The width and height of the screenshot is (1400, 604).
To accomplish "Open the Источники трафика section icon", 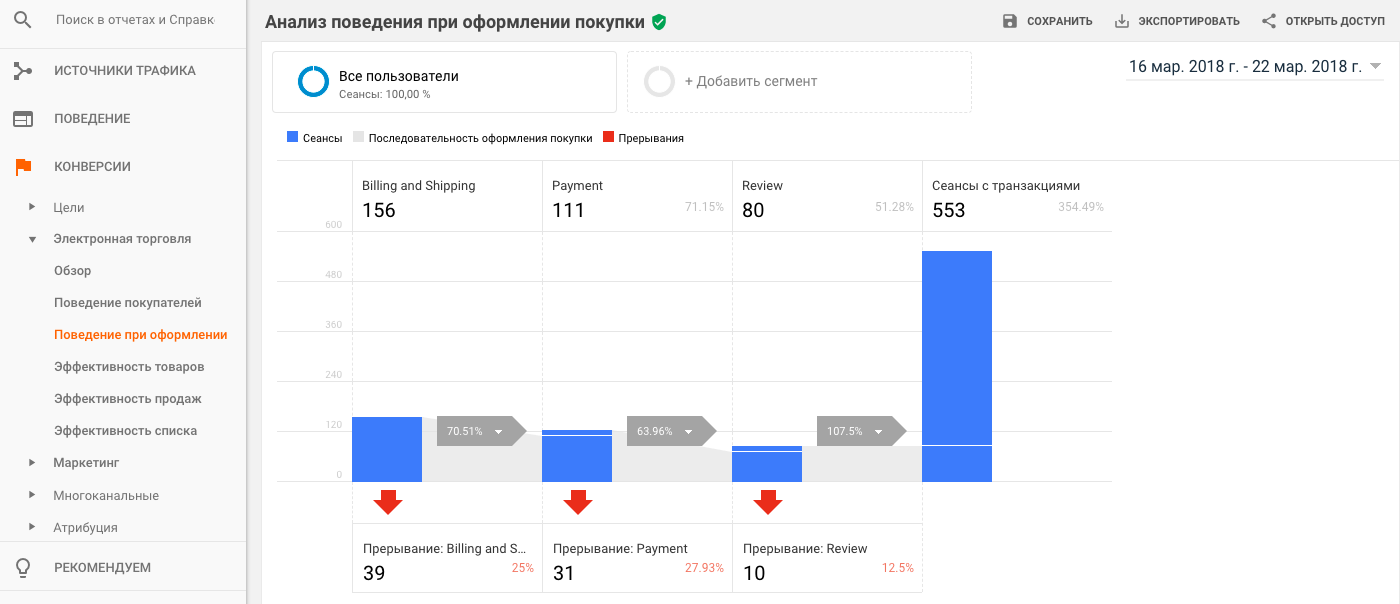I will (22, 71).
